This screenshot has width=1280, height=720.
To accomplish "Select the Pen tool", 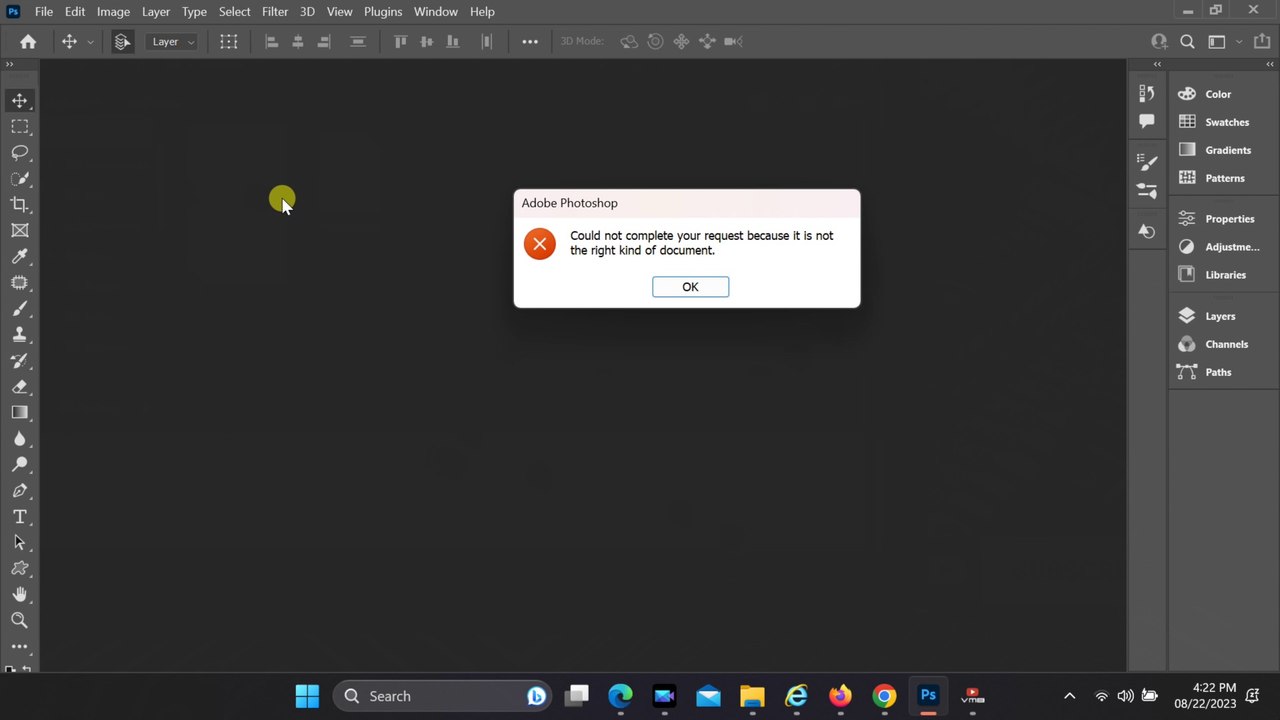I will pyautogui.click(x=19, y=490).
